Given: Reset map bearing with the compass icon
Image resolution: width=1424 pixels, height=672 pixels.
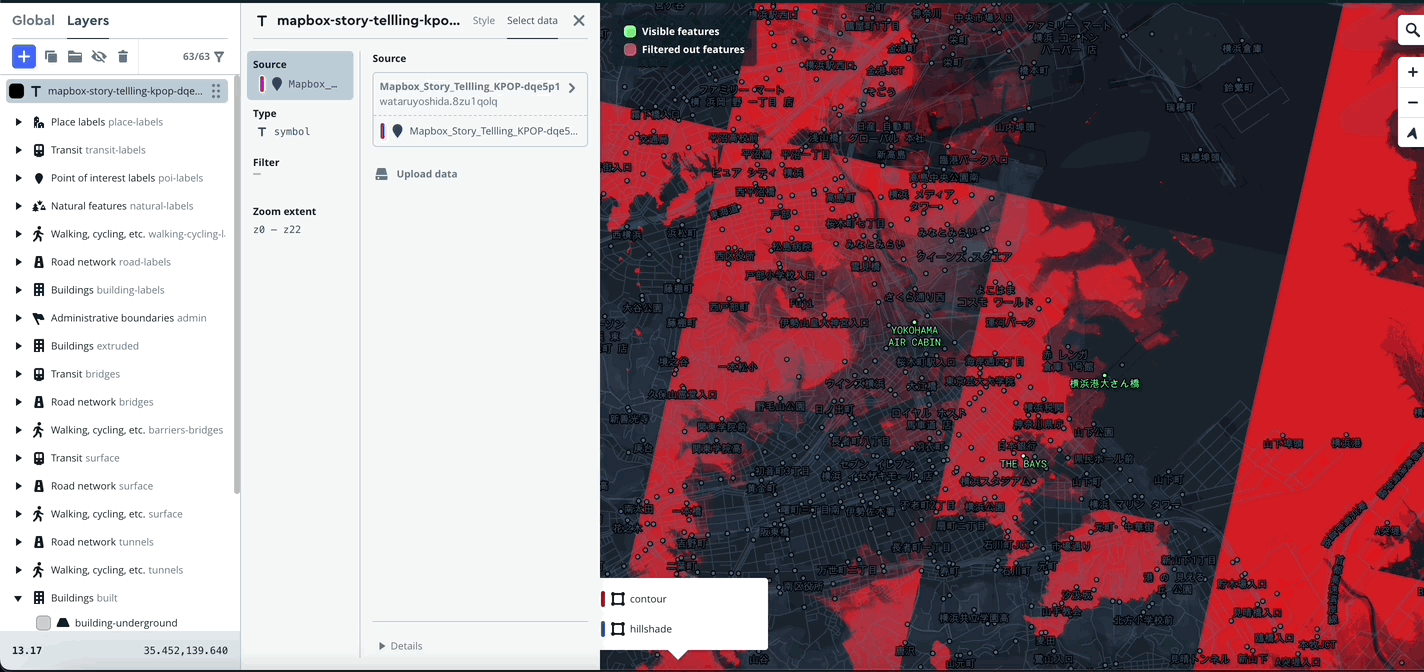Looking at the screenshot, I should [x=1412, y=132].
